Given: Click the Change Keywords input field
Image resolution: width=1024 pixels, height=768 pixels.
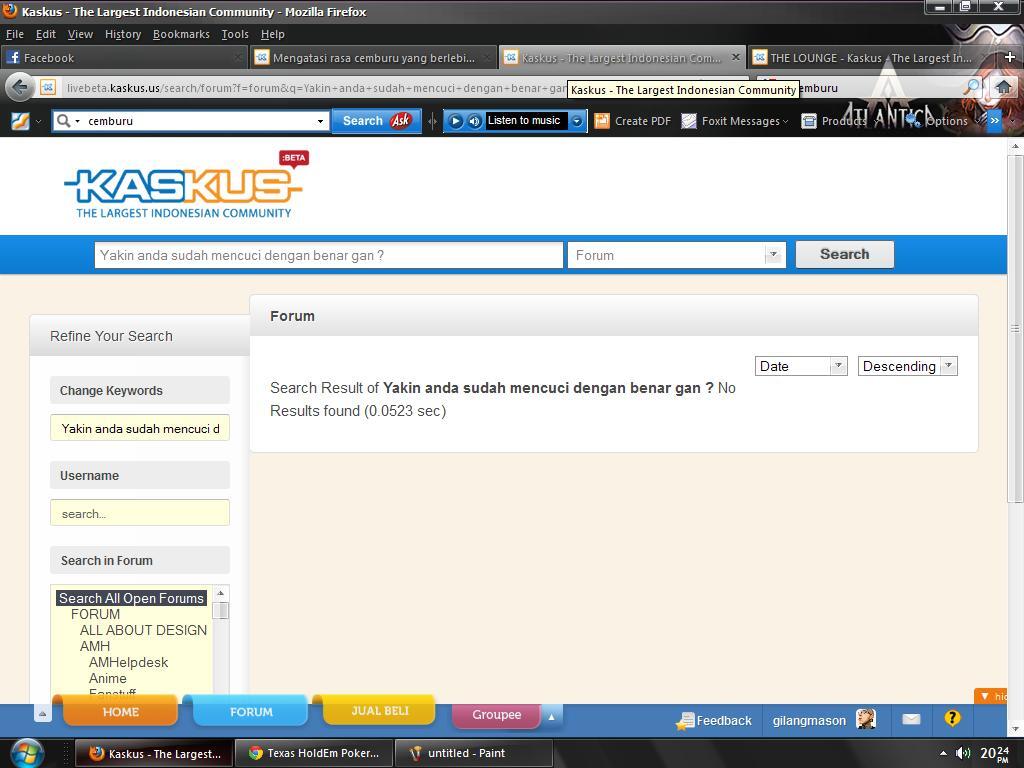Looking at the screenshot, I should [x=140, y=428].
